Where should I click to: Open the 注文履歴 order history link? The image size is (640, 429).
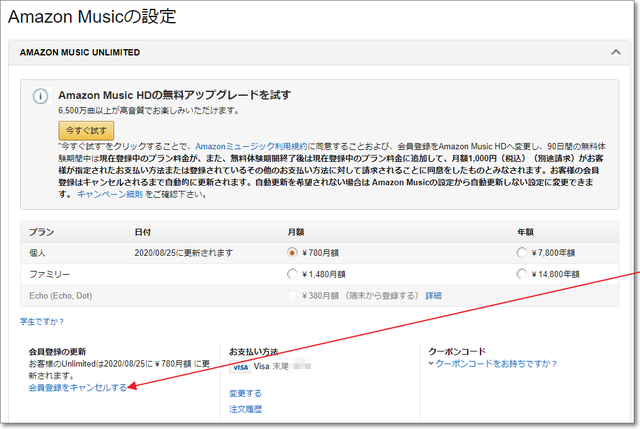245,408
